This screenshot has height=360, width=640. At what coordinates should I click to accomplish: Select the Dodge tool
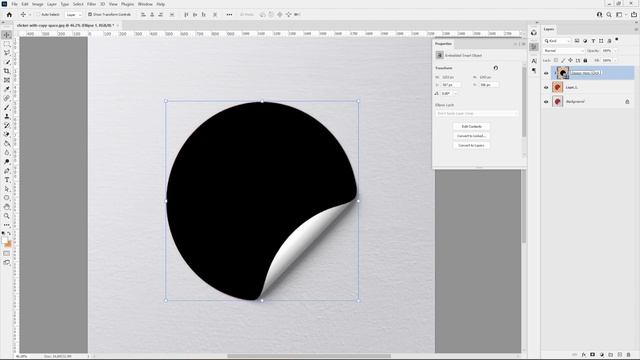point(7,162)
